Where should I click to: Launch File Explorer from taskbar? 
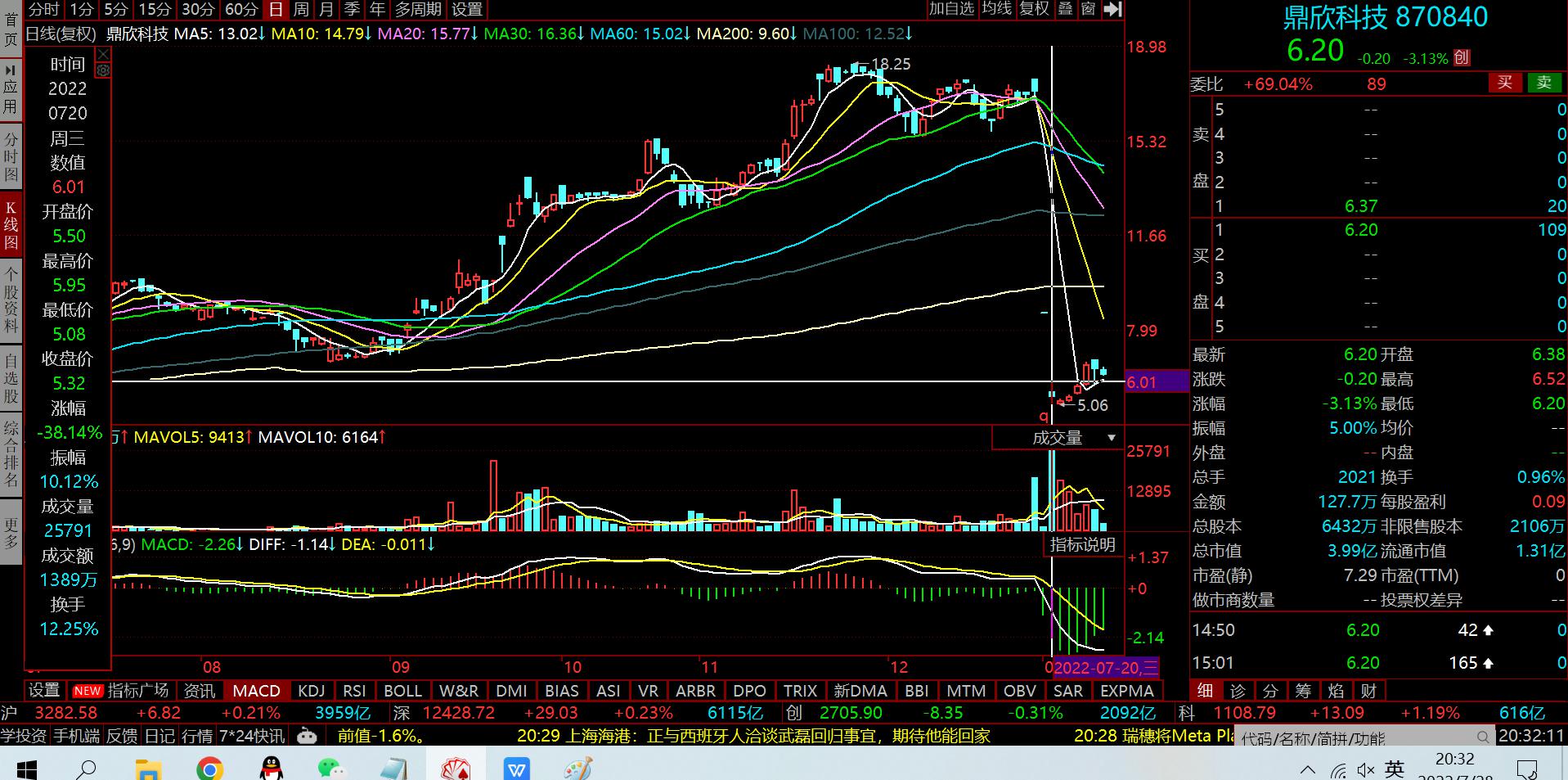coord(148,769)
